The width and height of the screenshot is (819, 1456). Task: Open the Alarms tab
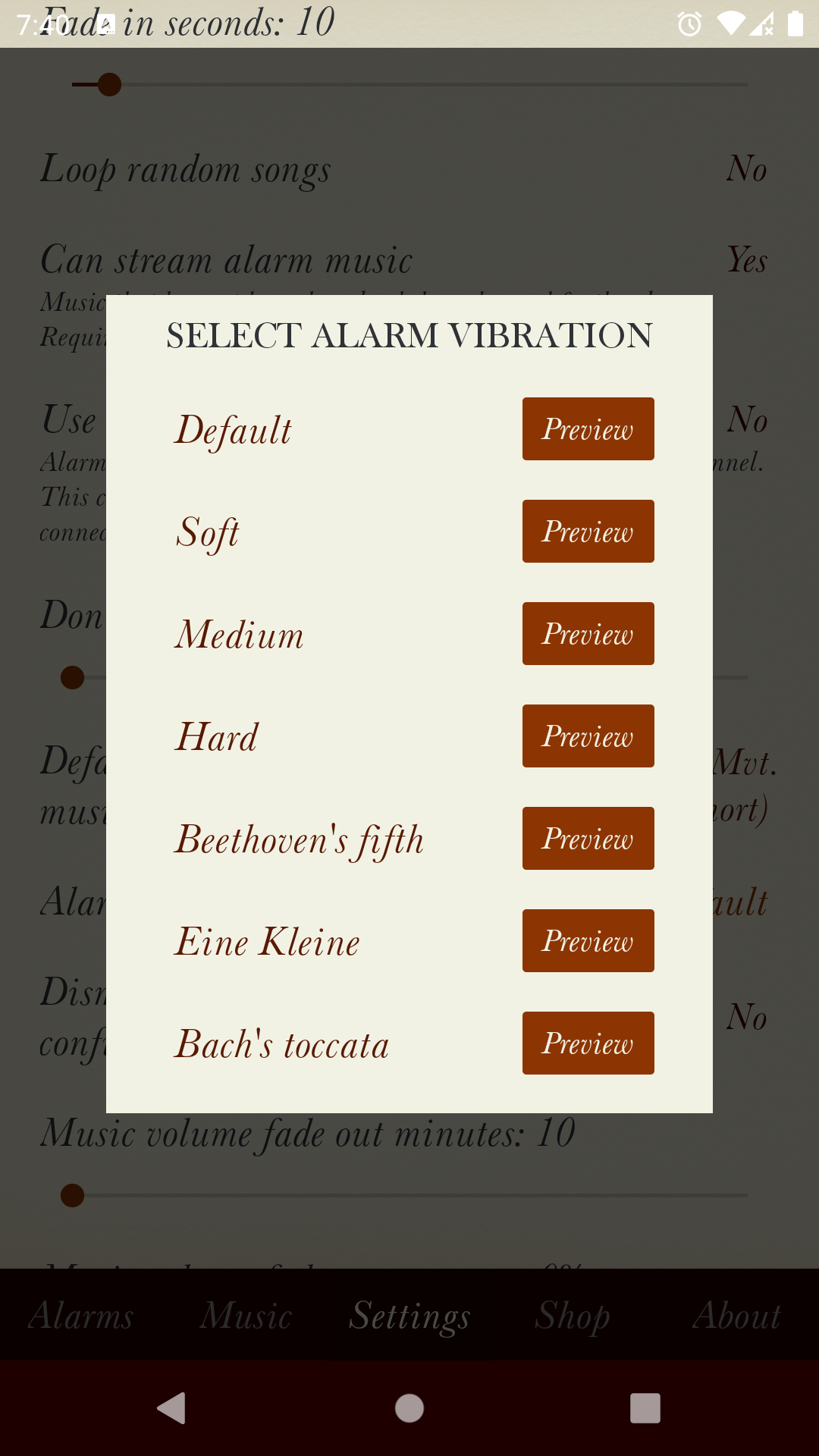click(81, 1316)
